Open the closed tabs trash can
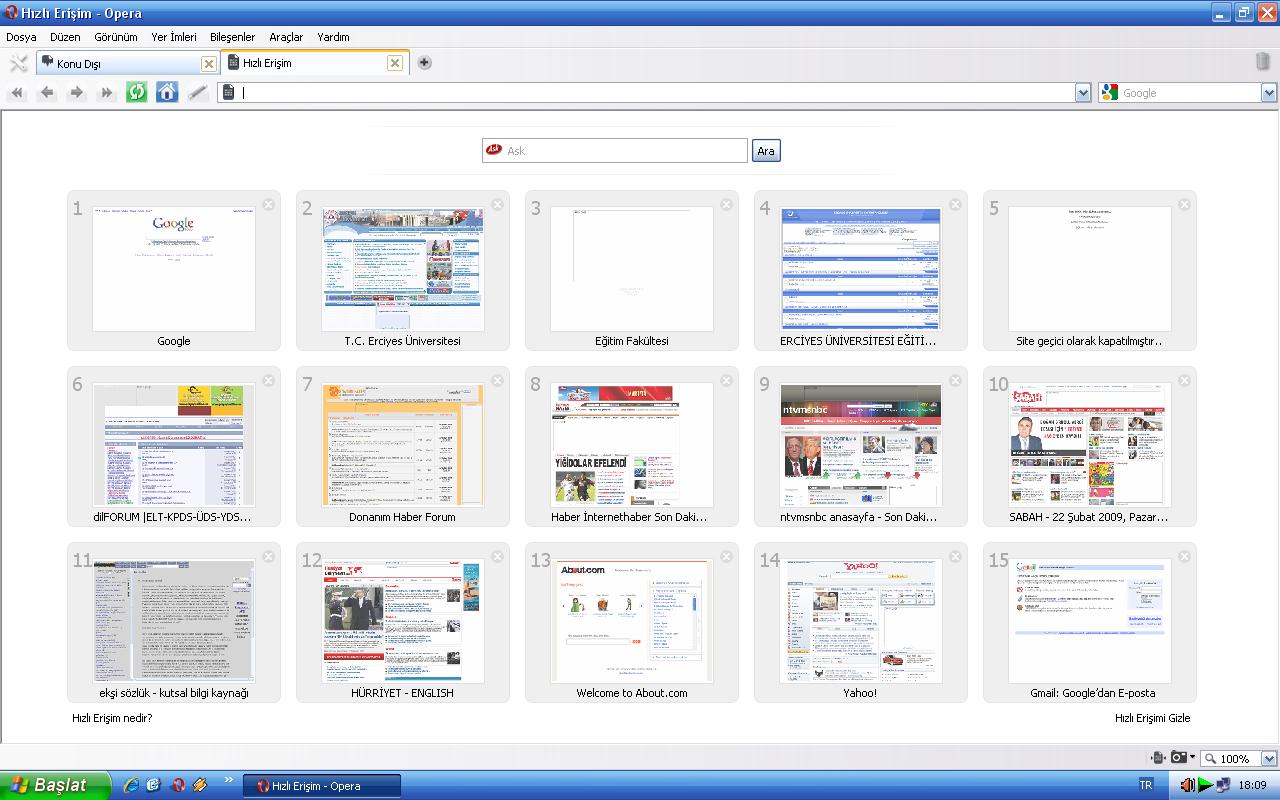The width and height of the screenshot is (1280, 800). [1263, 62]
